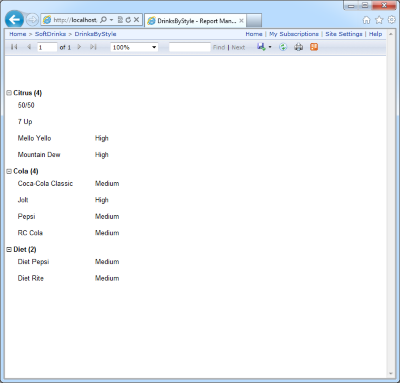The width and height of the screenshot is (400, 383).
Task: Click the top-right Home link
Action: click(x=254, y=34)
